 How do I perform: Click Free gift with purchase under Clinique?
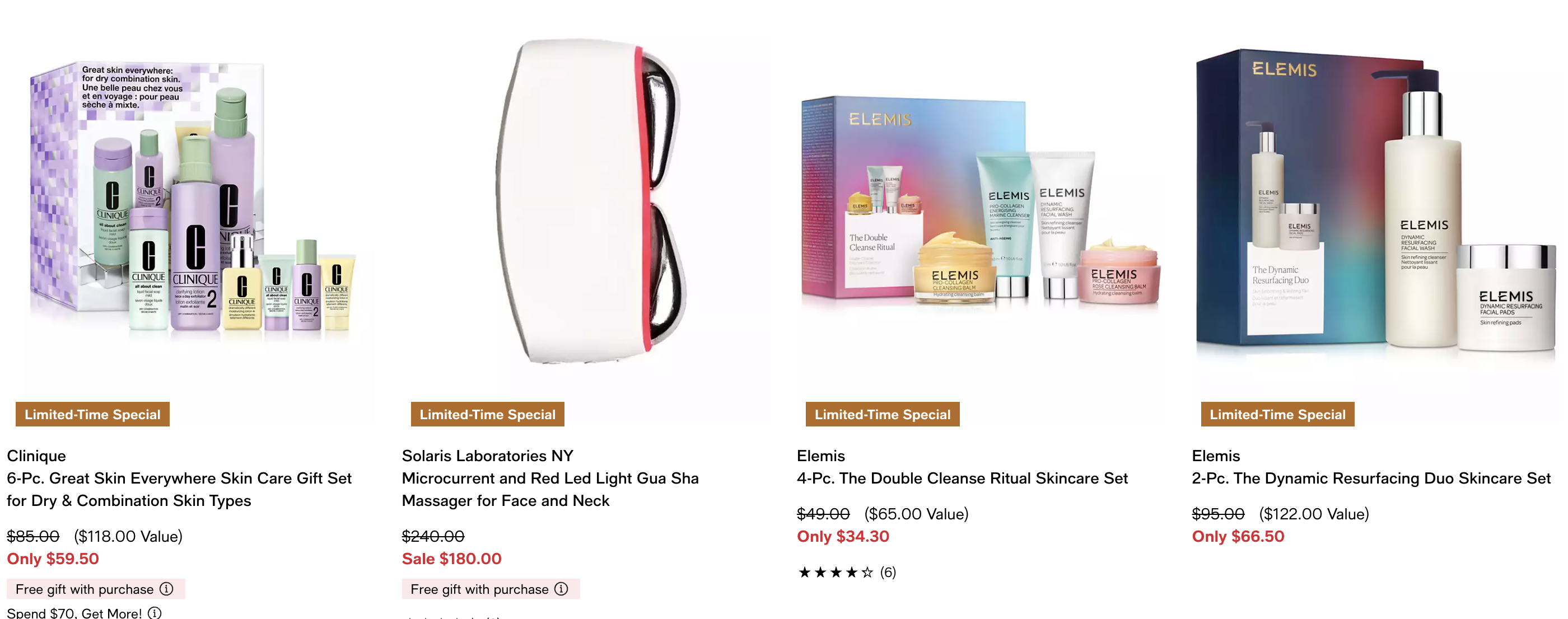[84, 589]
